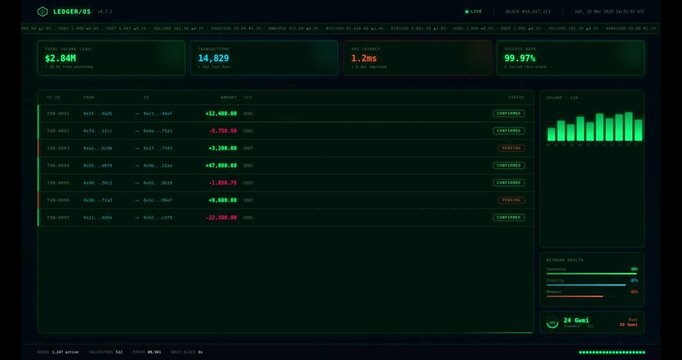682x360 pixels.
Task: Open the Success Rate 99.97% card
Action: [571, 58]
